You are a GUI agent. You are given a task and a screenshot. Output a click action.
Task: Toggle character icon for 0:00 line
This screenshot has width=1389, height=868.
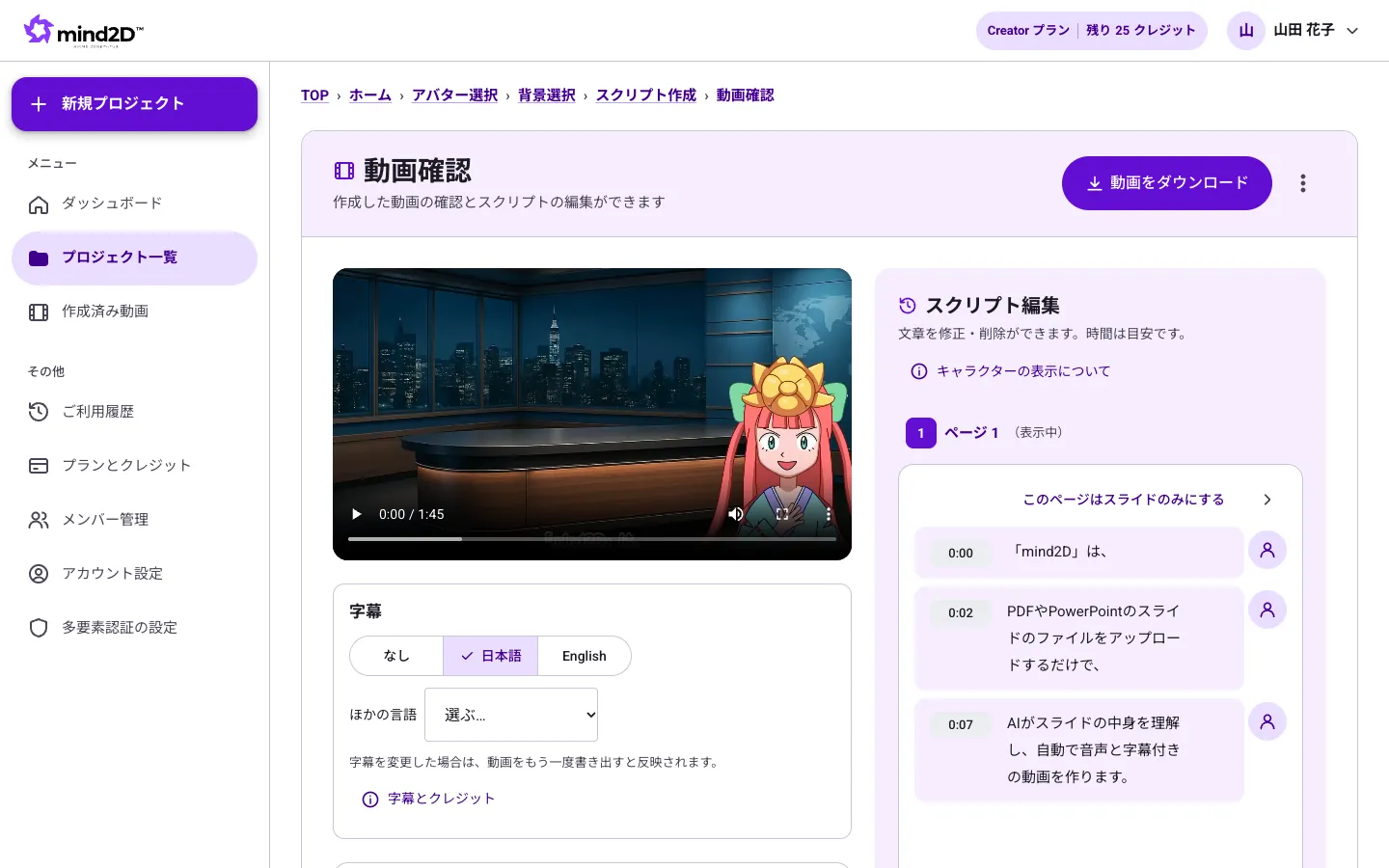(1267, 550)
